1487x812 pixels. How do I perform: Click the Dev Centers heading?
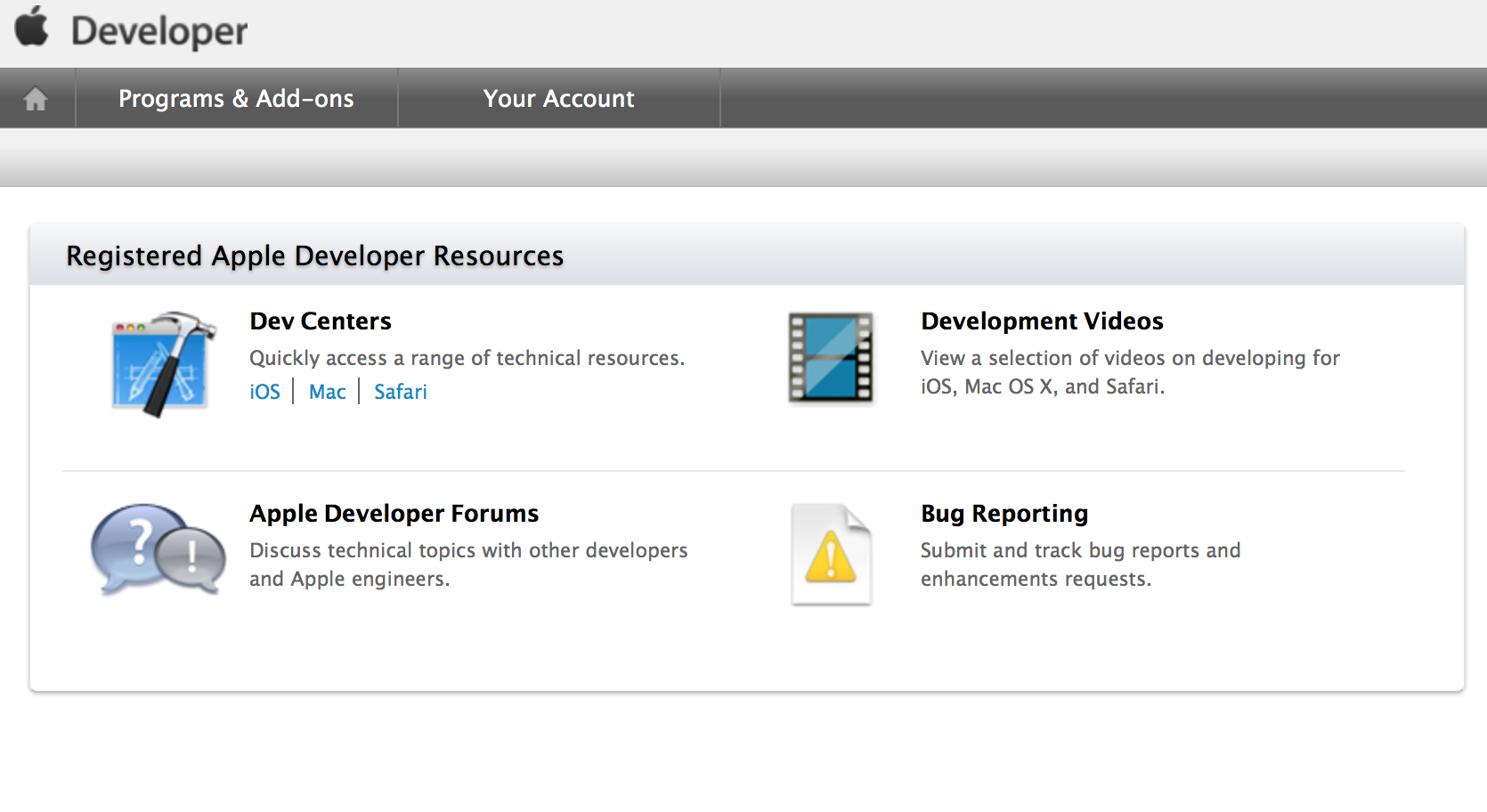[321, 321]
